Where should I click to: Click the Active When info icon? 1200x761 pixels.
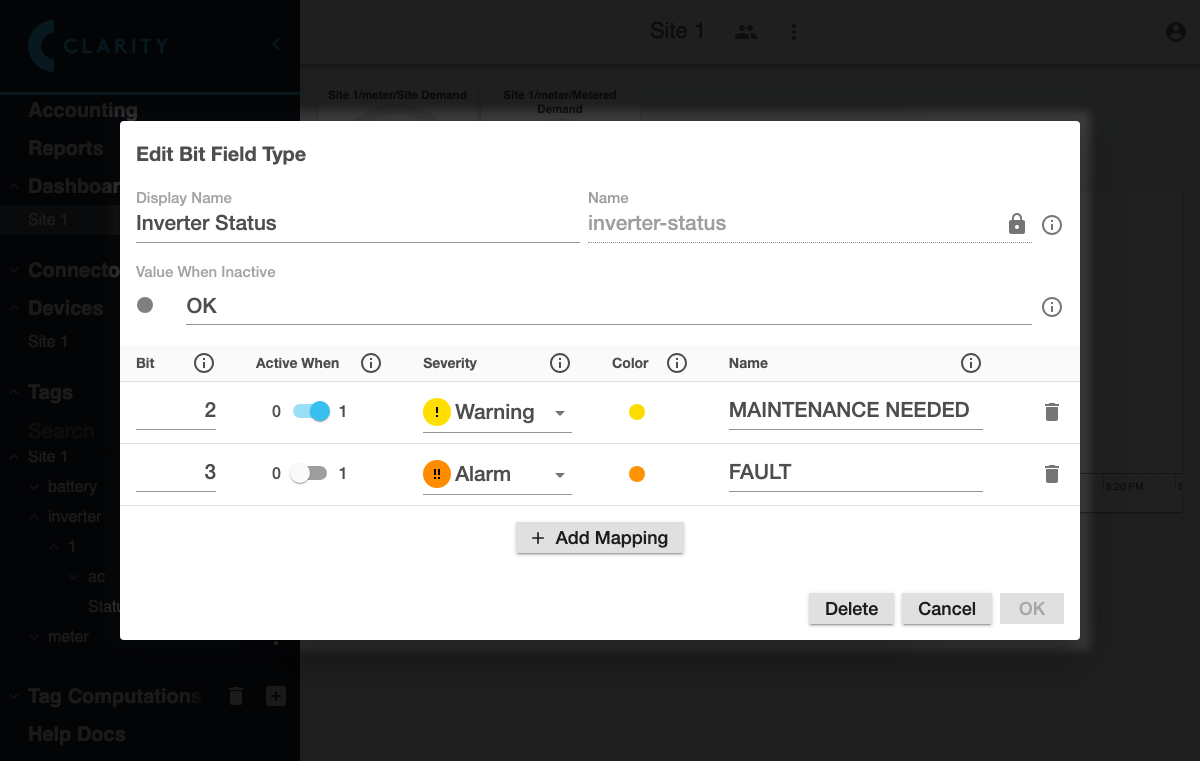pyautogui.click(x=371, y=363)
